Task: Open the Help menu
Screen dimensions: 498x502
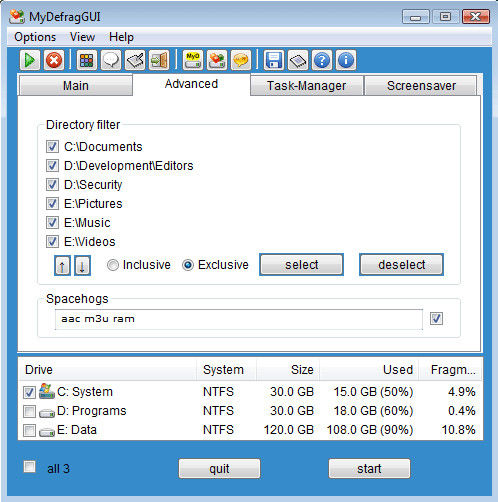Action: click(121, 37)
